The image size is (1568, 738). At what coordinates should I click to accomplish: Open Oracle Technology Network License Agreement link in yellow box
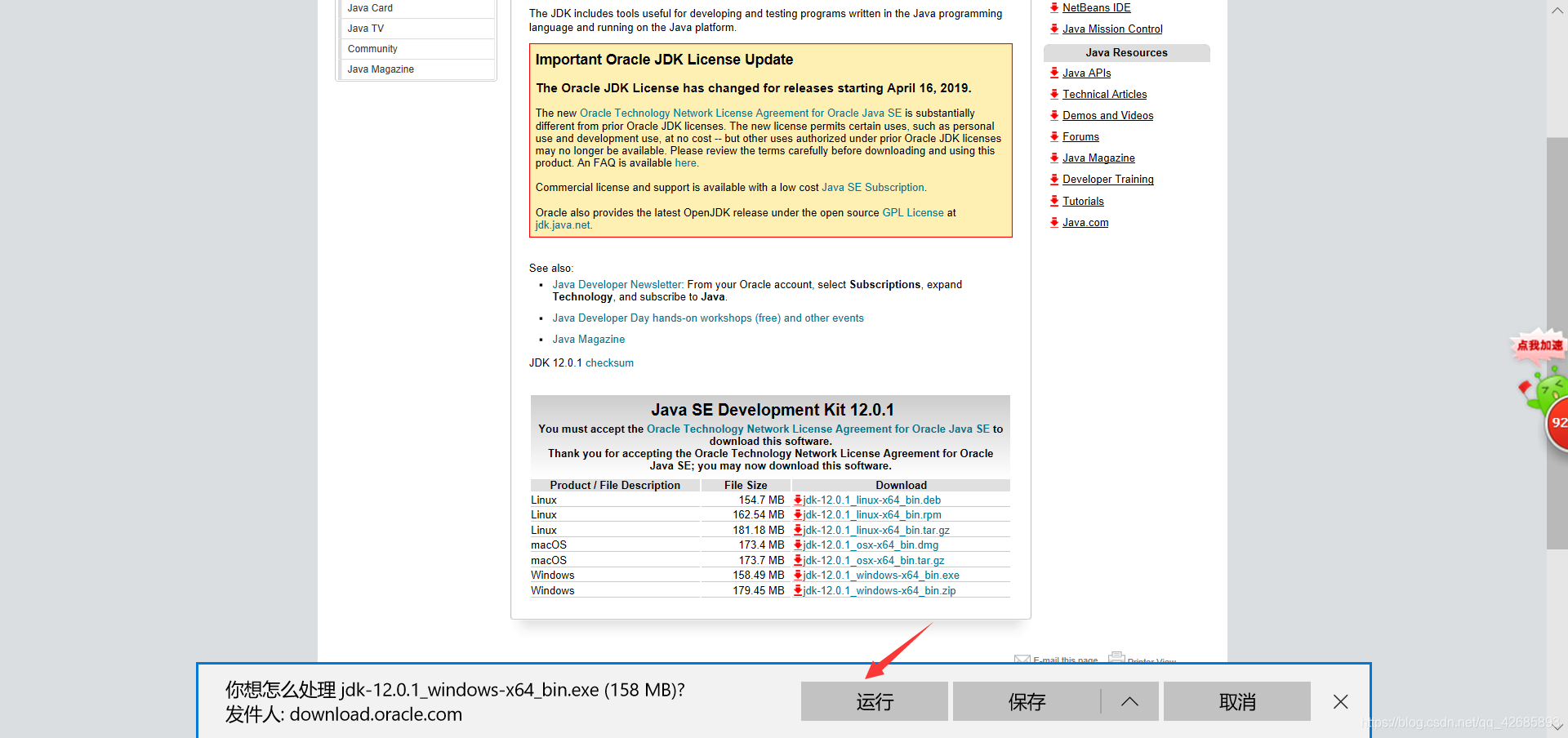click(x=741, y=113)
